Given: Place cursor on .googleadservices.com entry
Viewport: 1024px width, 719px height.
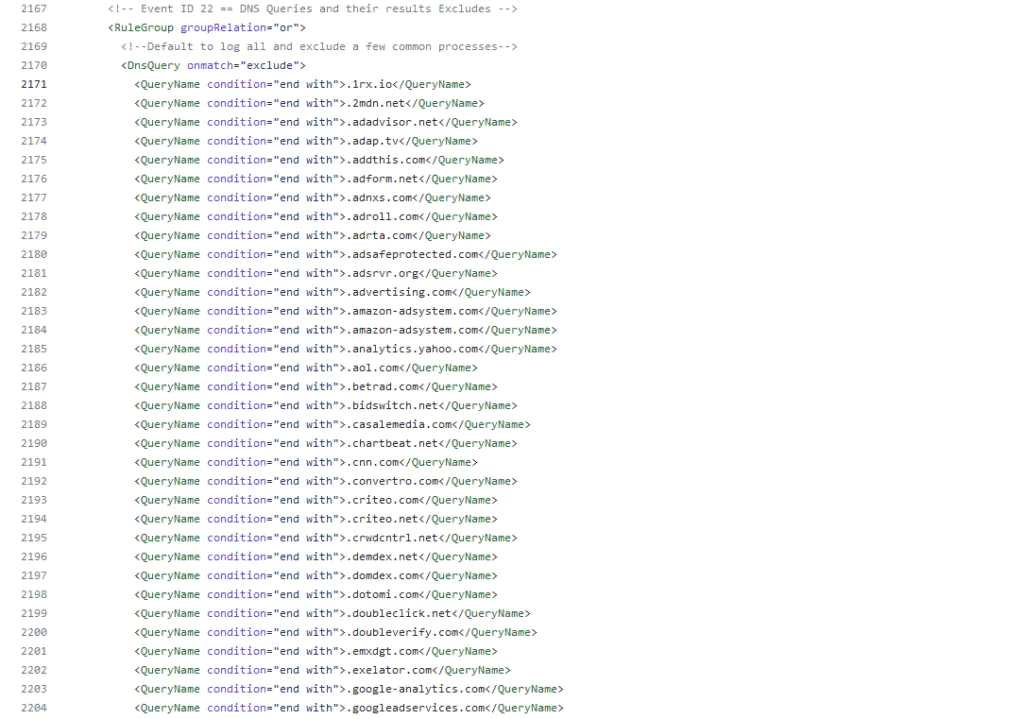Looking at the screenshot, I should click(416, 708).
